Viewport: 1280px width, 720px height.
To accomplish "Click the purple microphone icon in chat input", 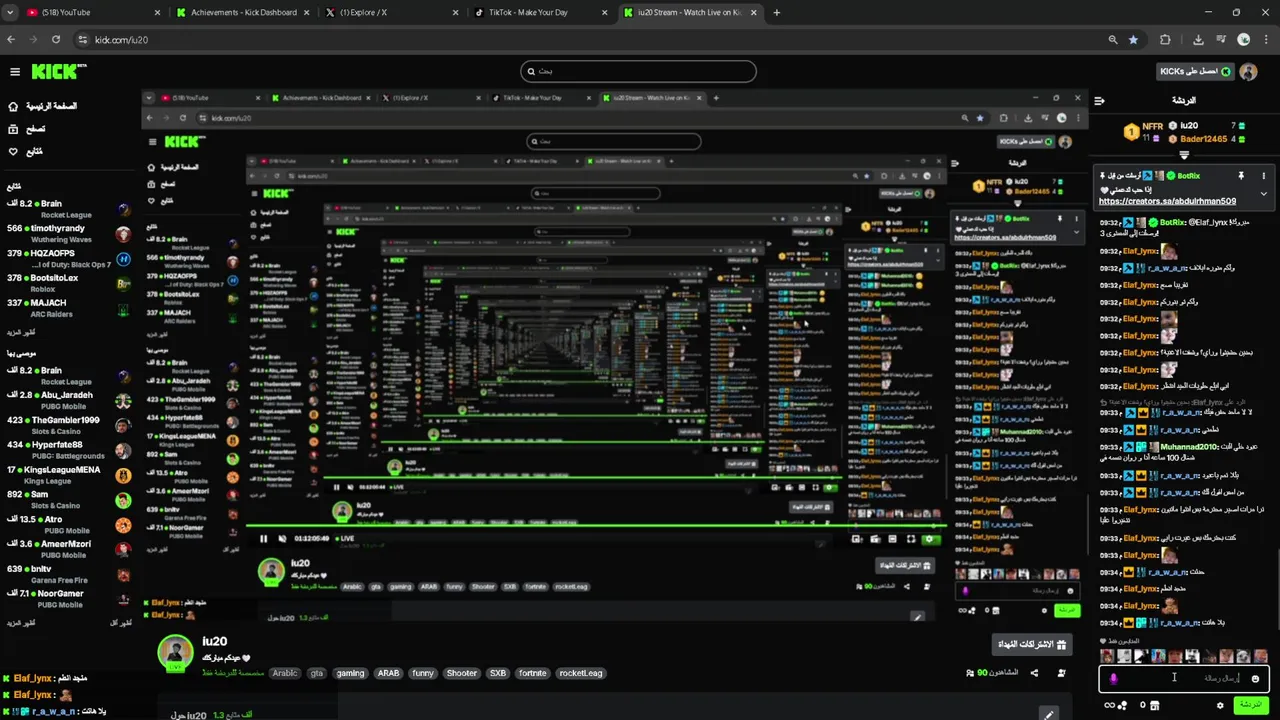I will [1113, 678].
